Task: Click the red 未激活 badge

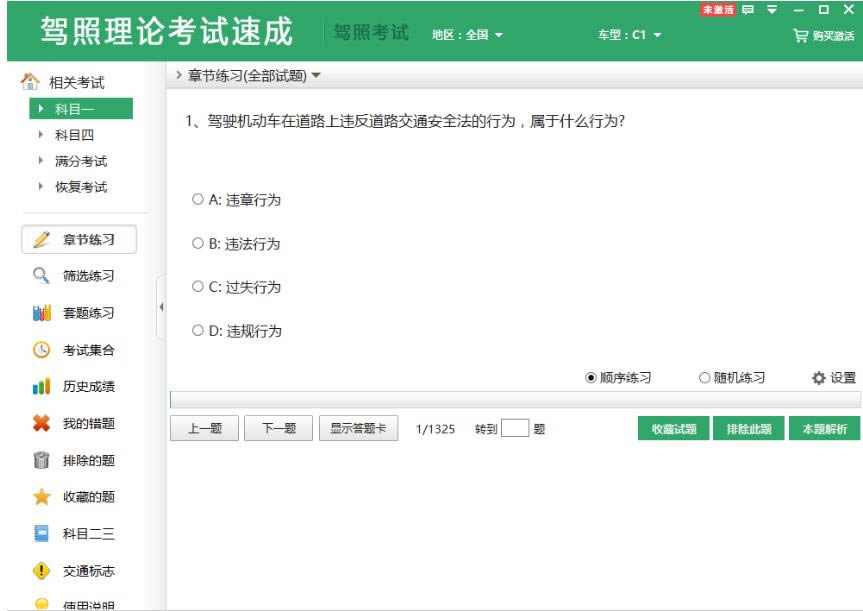Action: 718,9
